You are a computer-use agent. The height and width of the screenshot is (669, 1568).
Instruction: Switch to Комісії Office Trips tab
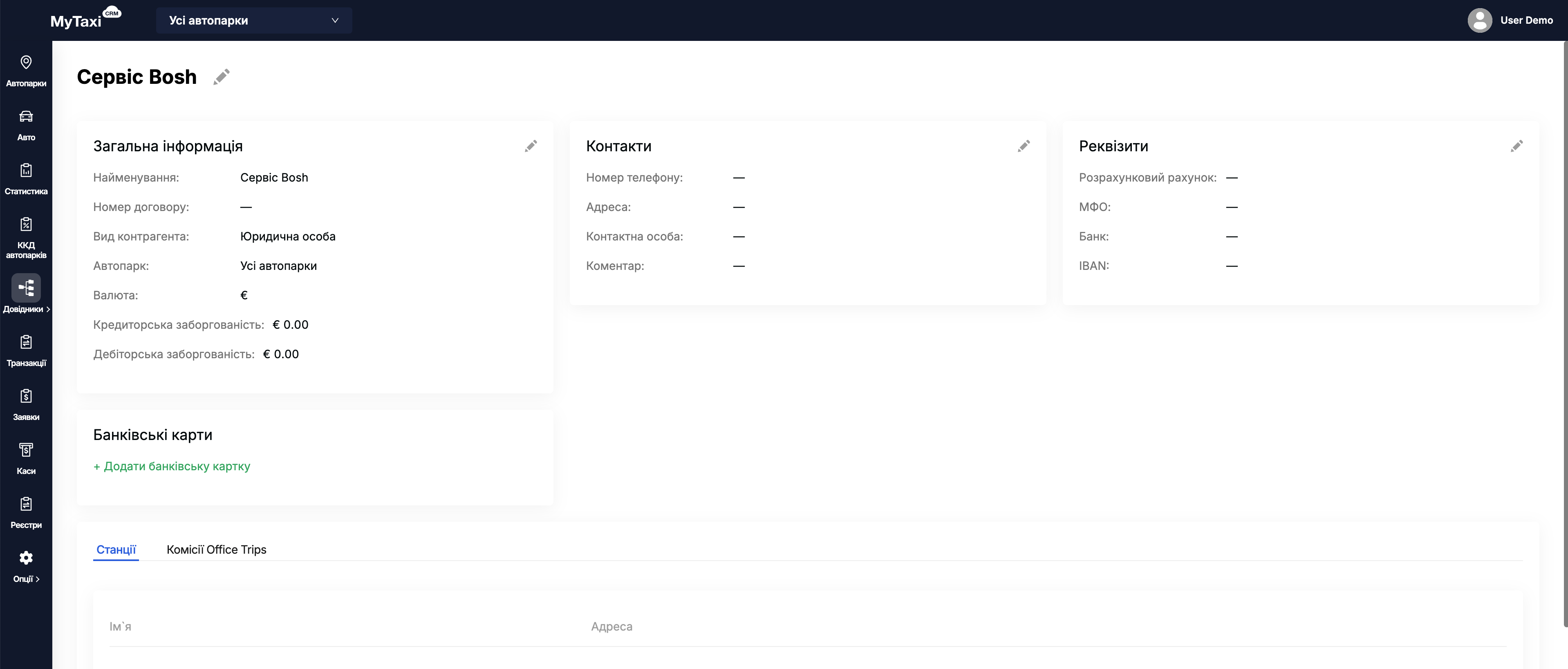(x=217, y=550)
